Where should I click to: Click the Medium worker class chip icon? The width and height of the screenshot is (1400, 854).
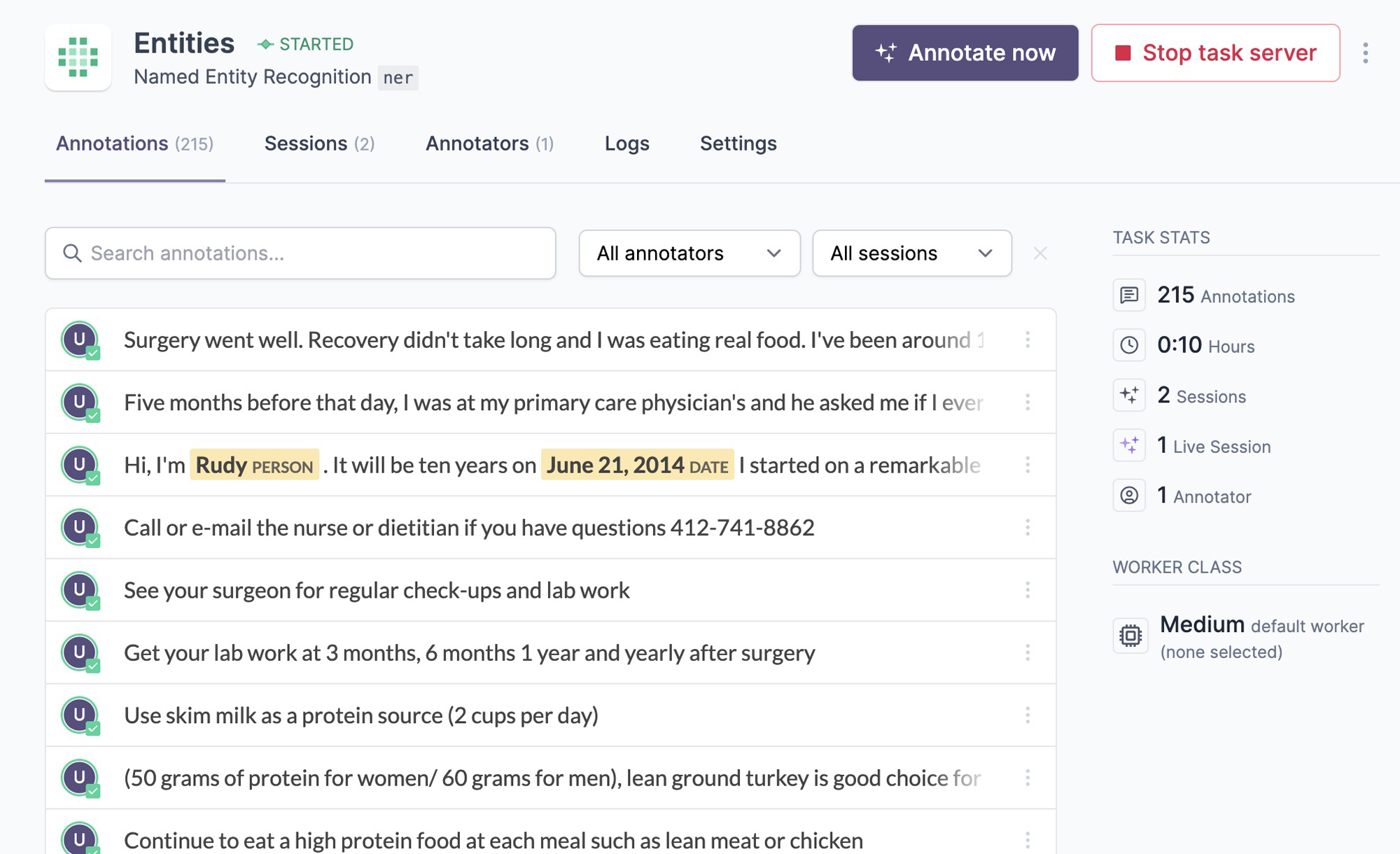(x=1130, y=636)
